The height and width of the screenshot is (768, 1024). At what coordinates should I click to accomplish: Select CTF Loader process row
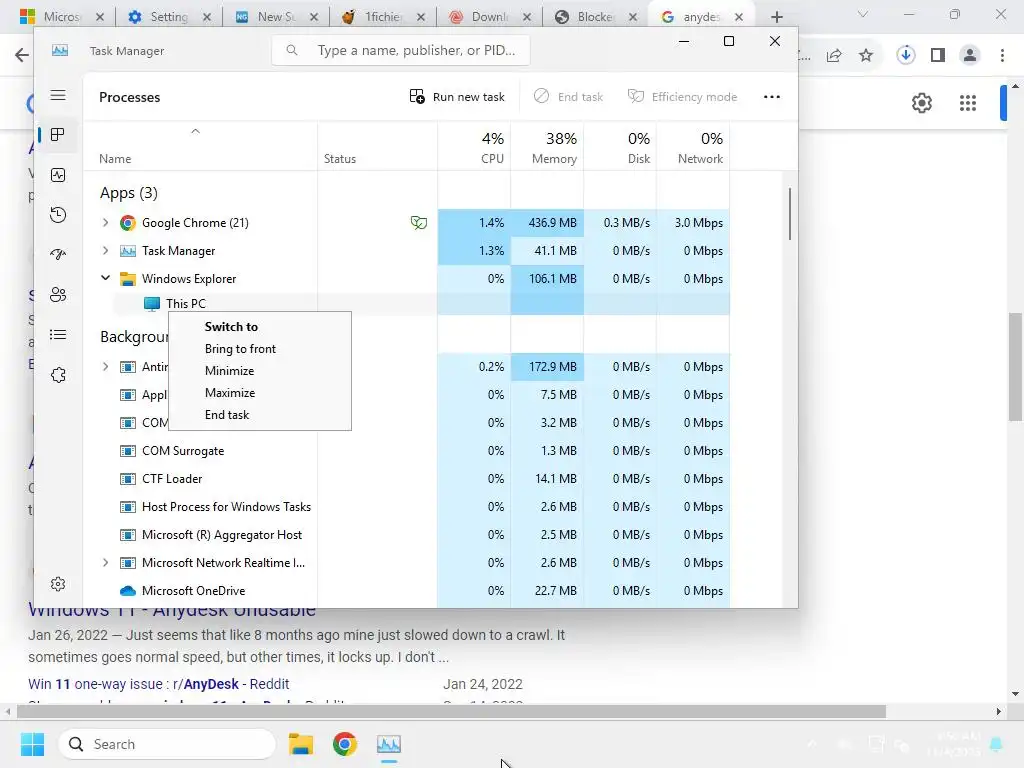tap(406, 479)
